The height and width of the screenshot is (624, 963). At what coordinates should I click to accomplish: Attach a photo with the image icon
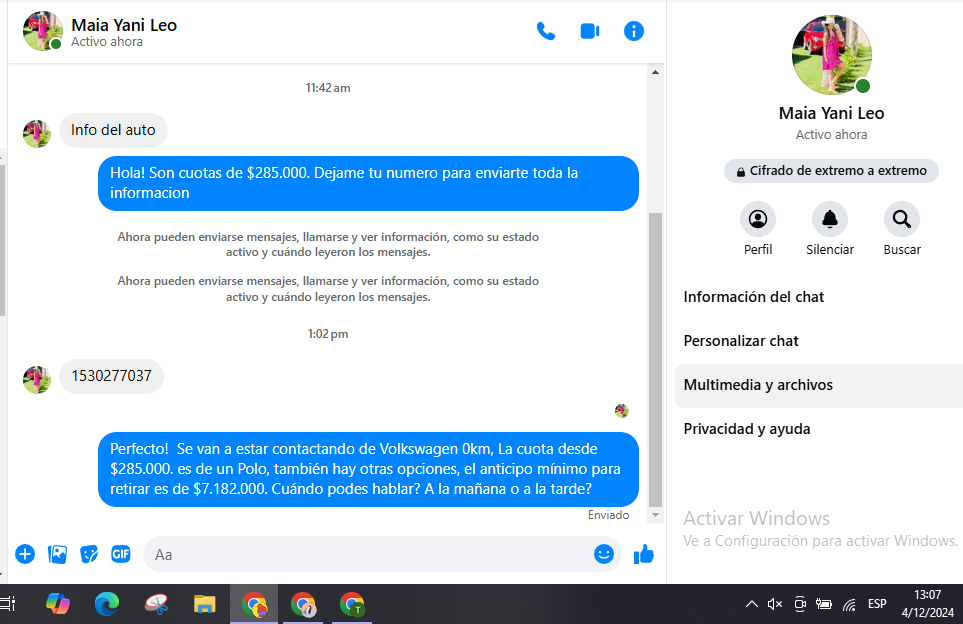tap(57, 555)
